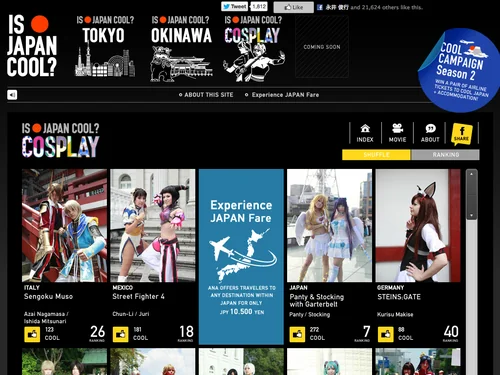The width and height of the screenshot is (500, 375).
Task: Open the Cosplay section banner at top
Action: pos(253,48)
